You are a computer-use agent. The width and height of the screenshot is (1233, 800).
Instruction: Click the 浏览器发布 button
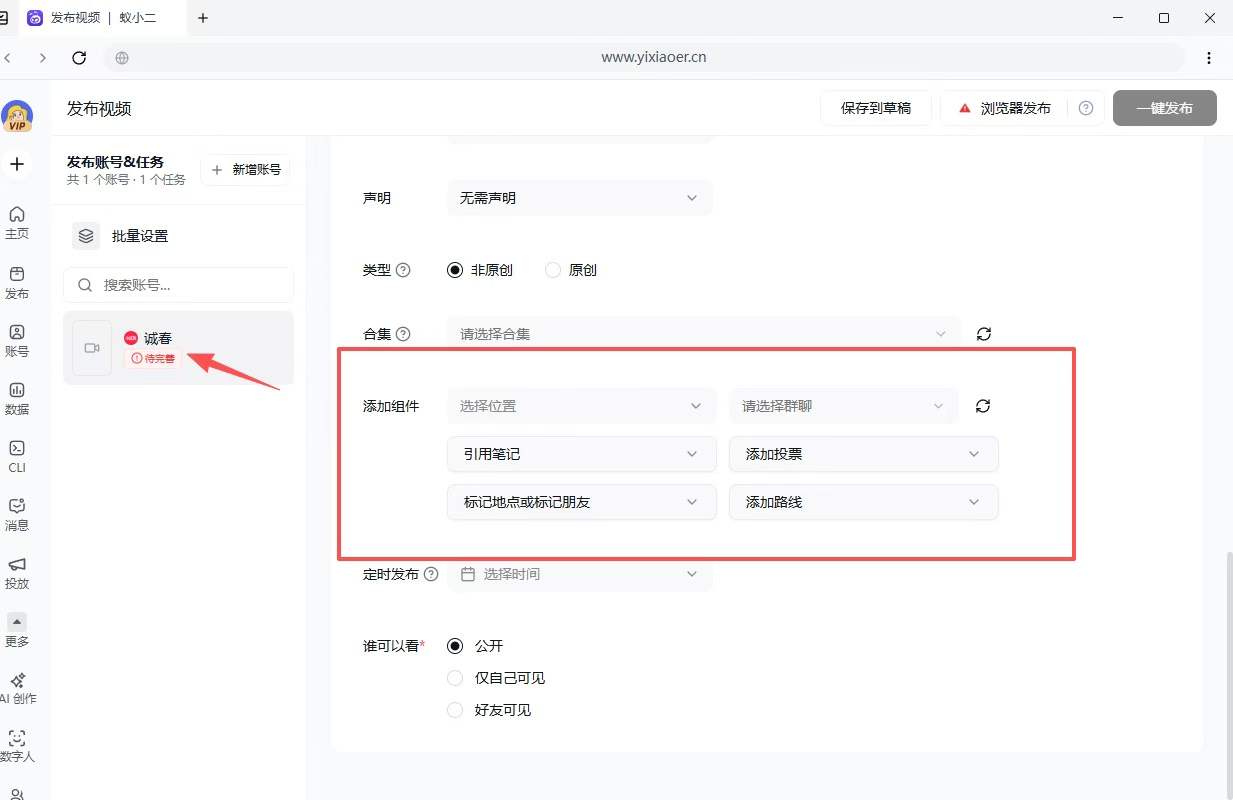coord(1004,108)
